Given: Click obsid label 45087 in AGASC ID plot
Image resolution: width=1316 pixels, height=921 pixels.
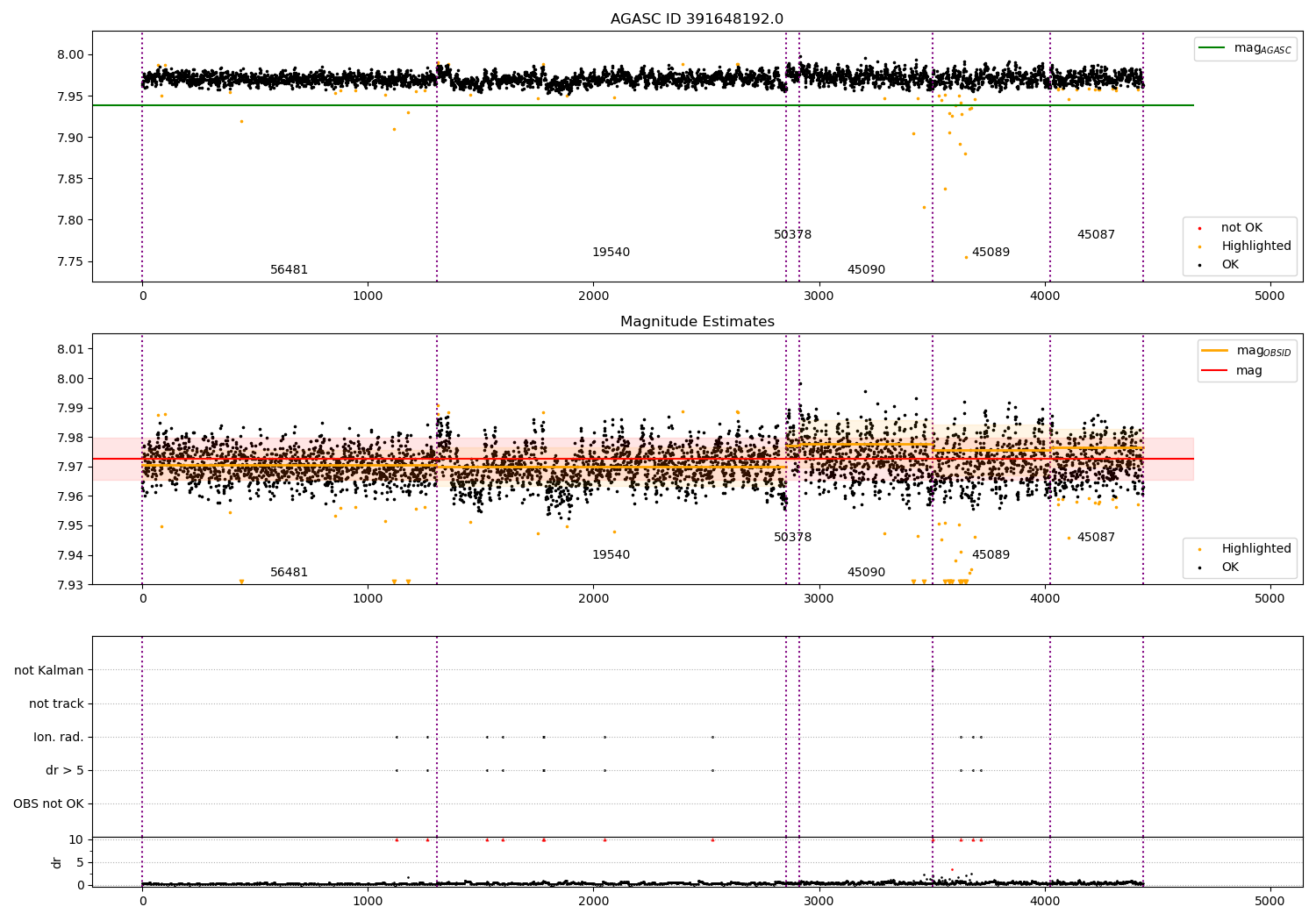Looking at the screenshot, I should pyautogui.click(x=1096, y=235).
